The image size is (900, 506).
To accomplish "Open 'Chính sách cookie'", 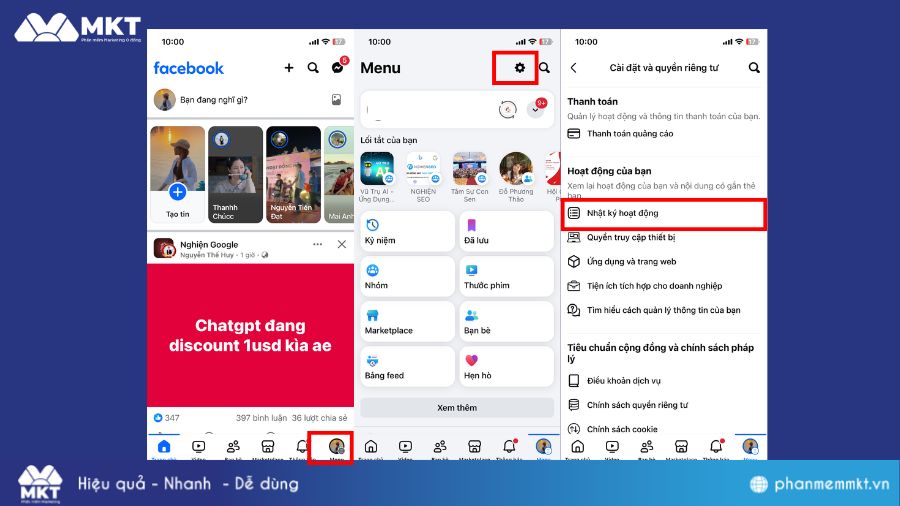I will tap(664, 429).
